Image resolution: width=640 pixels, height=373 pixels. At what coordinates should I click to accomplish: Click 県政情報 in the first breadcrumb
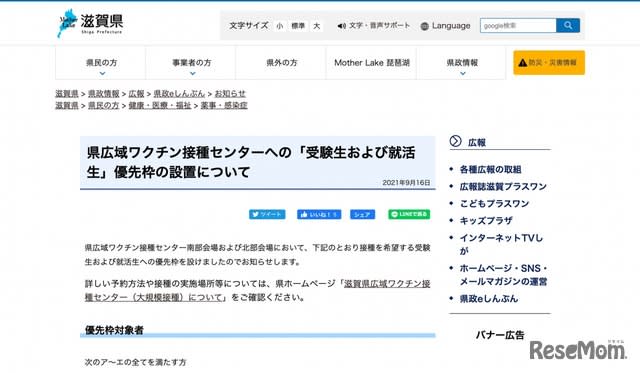104,93
